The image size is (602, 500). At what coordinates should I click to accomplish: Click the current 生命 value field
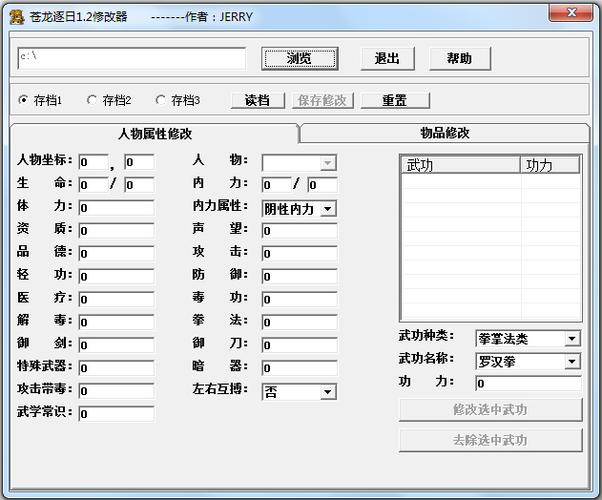(x=93, y=185)
